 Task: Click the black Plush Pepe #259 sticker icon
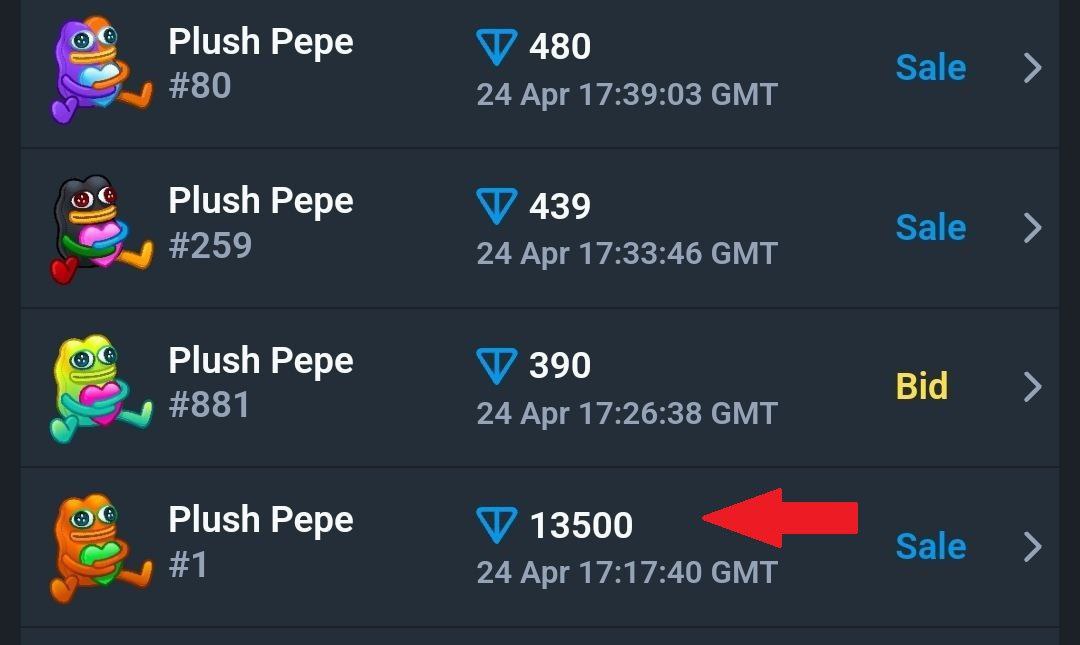[x=101, y=229]
